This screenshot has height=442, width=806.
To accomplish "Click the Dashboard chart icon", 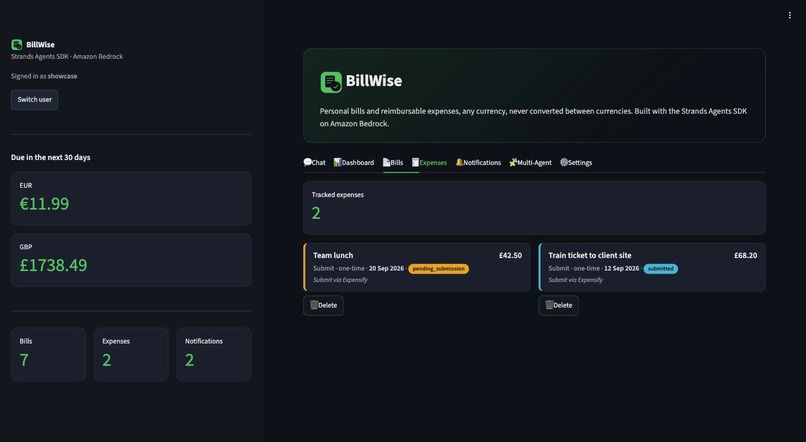I will coord(337,162).
